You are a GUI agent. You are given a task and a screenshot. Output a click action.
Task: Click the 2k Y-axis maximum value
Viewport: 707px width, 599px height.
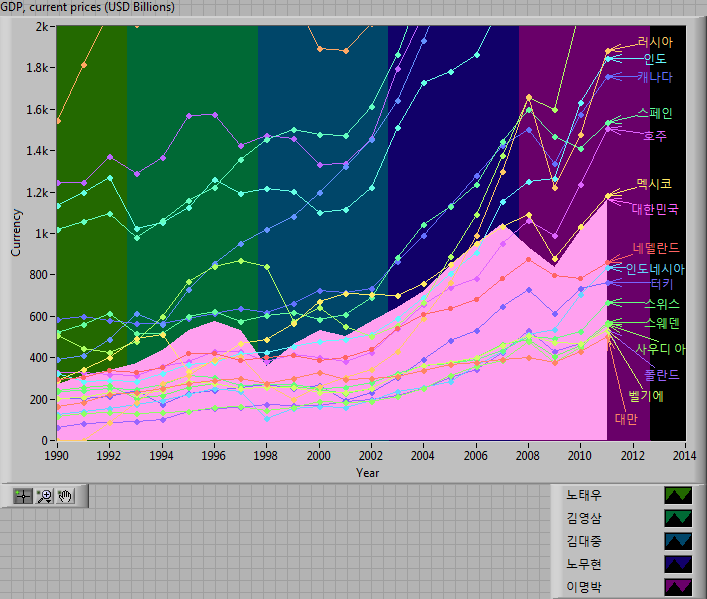point(42,27)
